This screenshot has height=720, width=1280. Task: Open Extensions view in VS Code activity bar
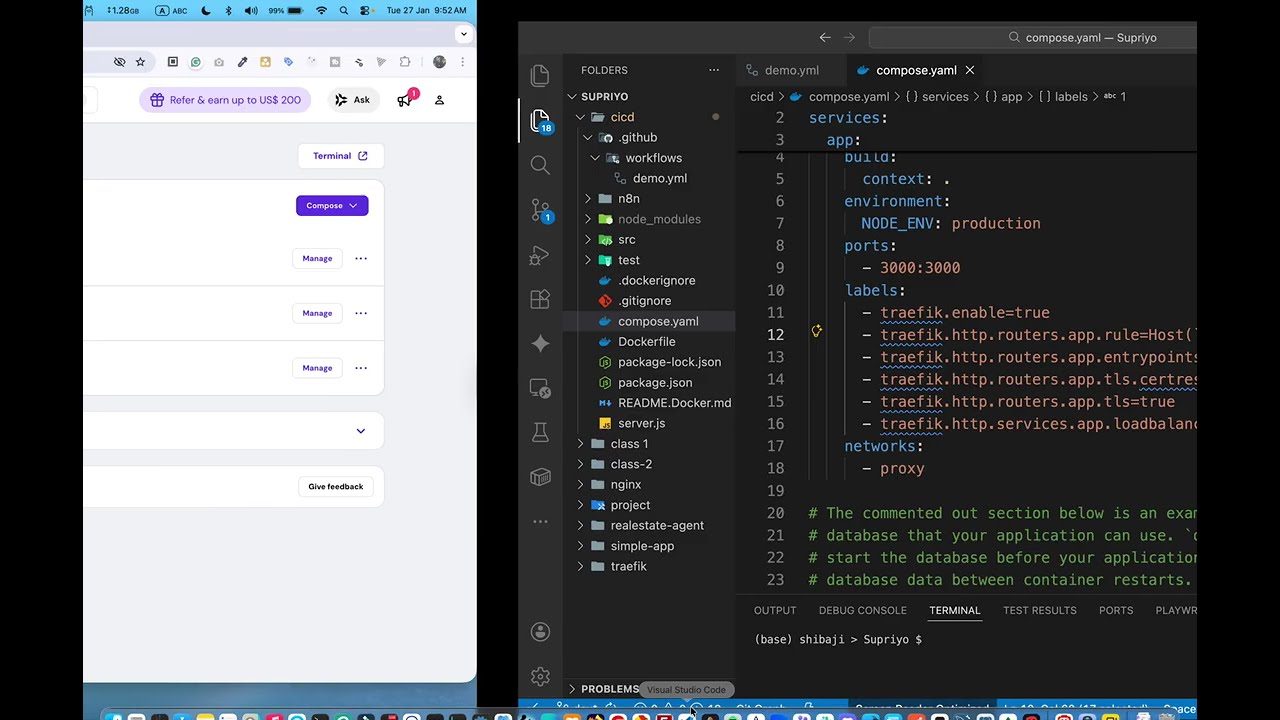tap(540, 299)
